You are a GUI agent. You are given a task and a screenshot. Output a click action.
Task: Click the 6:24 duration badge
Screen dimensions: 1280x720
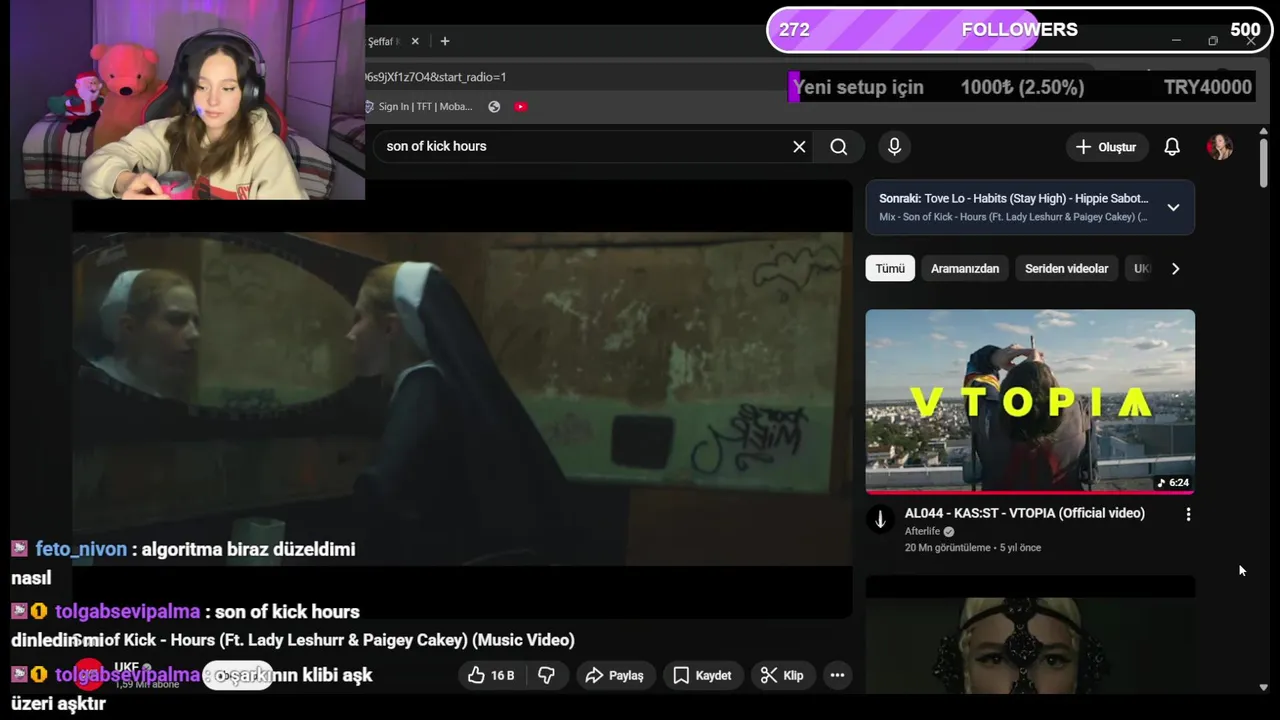click(1173, 483)
